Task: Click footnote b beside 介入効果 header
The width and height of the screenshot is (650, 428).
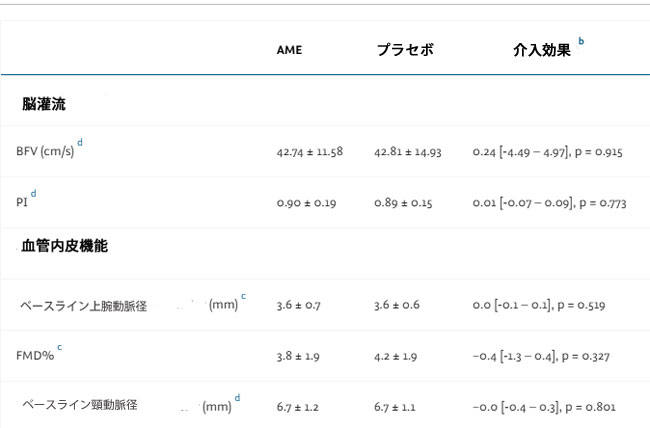Action: (581, 42)
